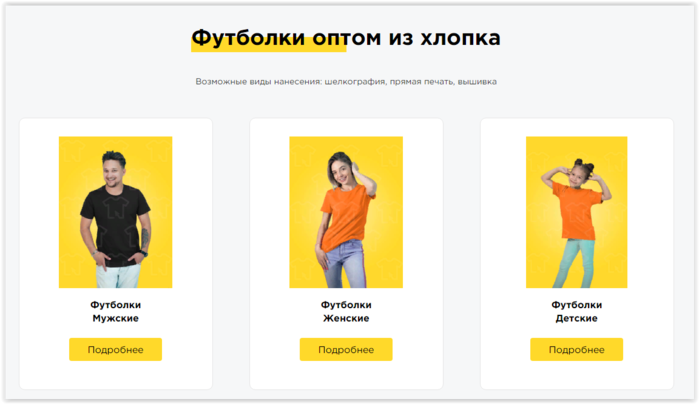
Task: Click the girl's turquoise pants
Action: [x=572, y=263]
